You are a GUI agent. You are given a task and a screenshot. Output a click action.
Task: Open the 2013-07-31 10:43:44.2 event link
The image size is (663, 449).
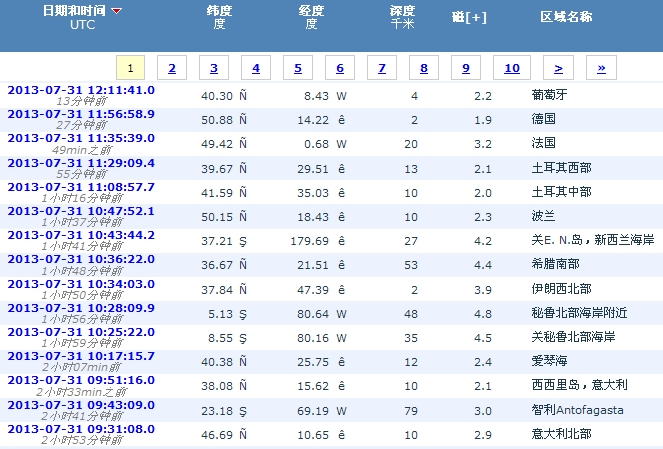click(81, 234)
